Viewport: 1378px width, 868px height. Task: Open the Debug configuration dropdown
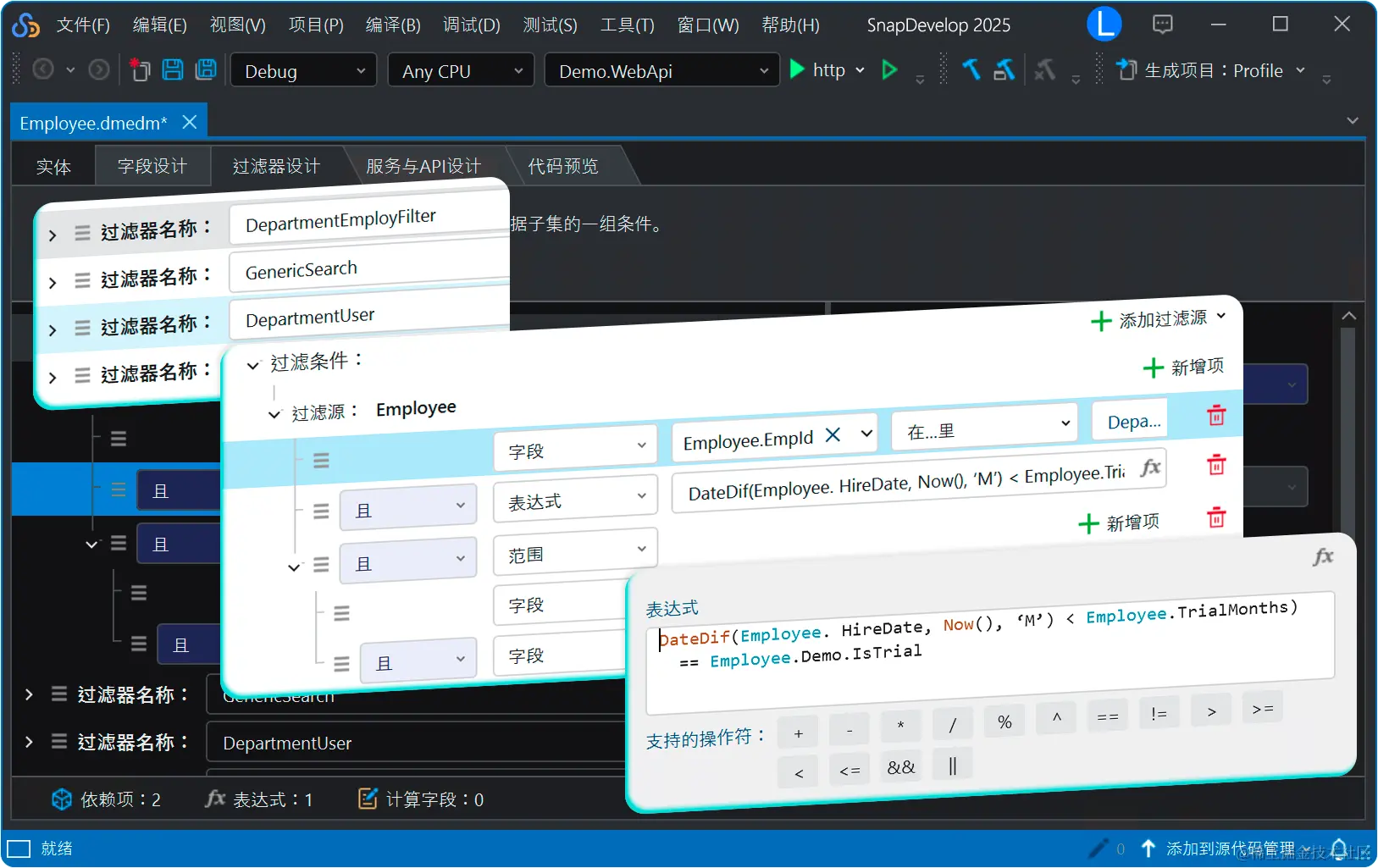click(302, 70)
